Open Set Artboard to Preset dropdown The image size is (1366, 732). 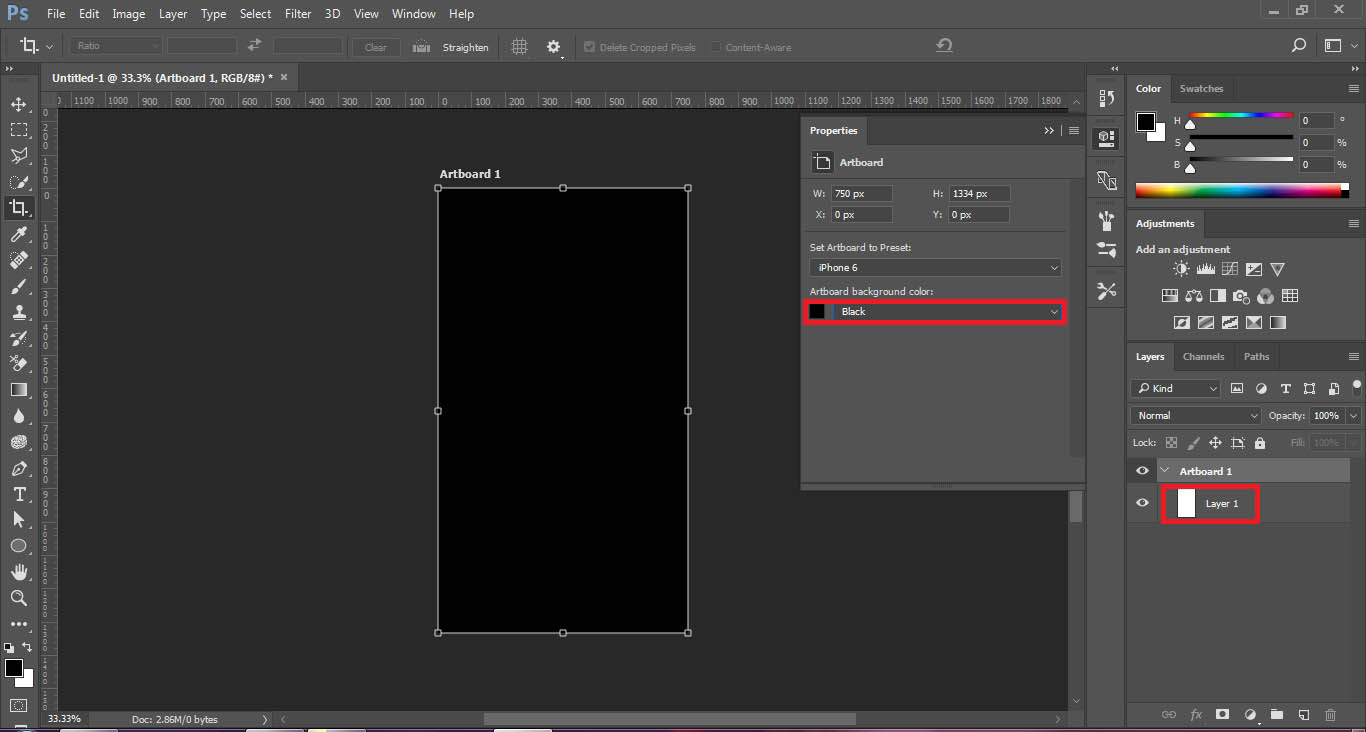(935, 267)
